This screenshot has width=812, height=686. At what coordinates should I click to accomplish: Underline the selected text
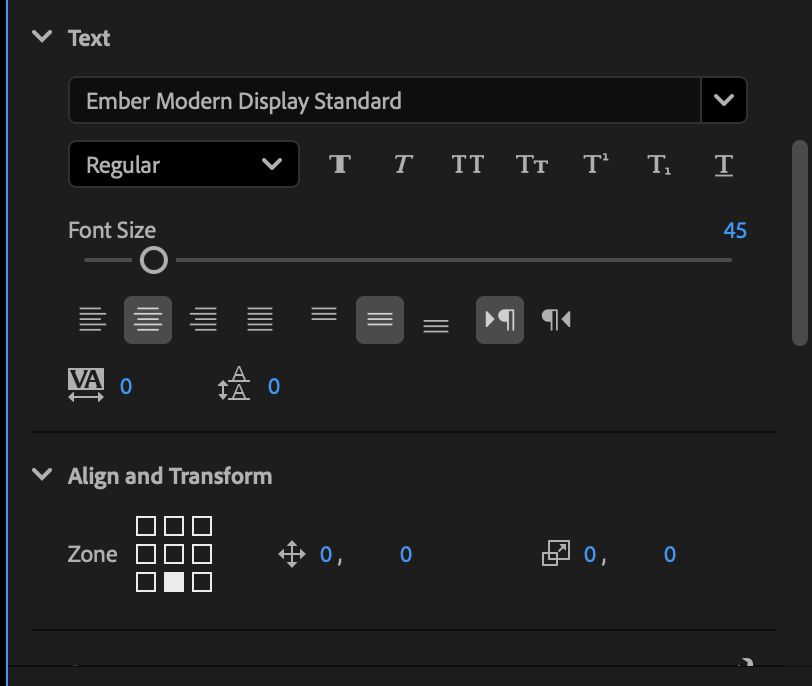[x=722, y=164]
